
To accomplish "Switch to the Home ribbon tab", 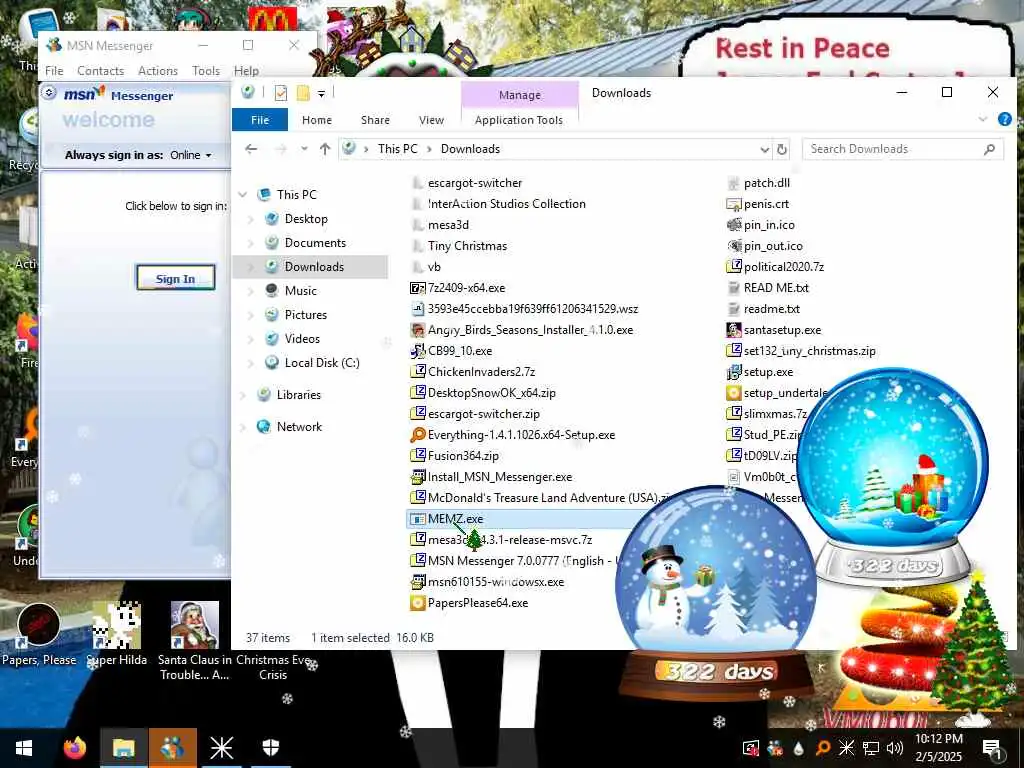I will [317, 120].
